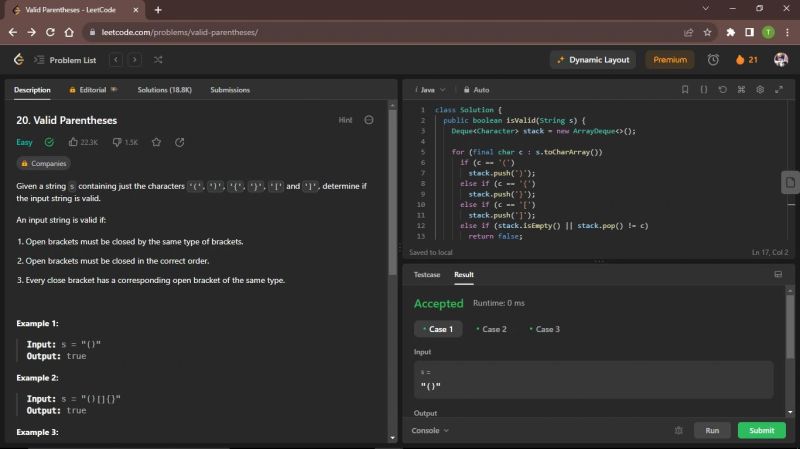
Task: Open the Testcase tab
Action: tap(427, 274)
